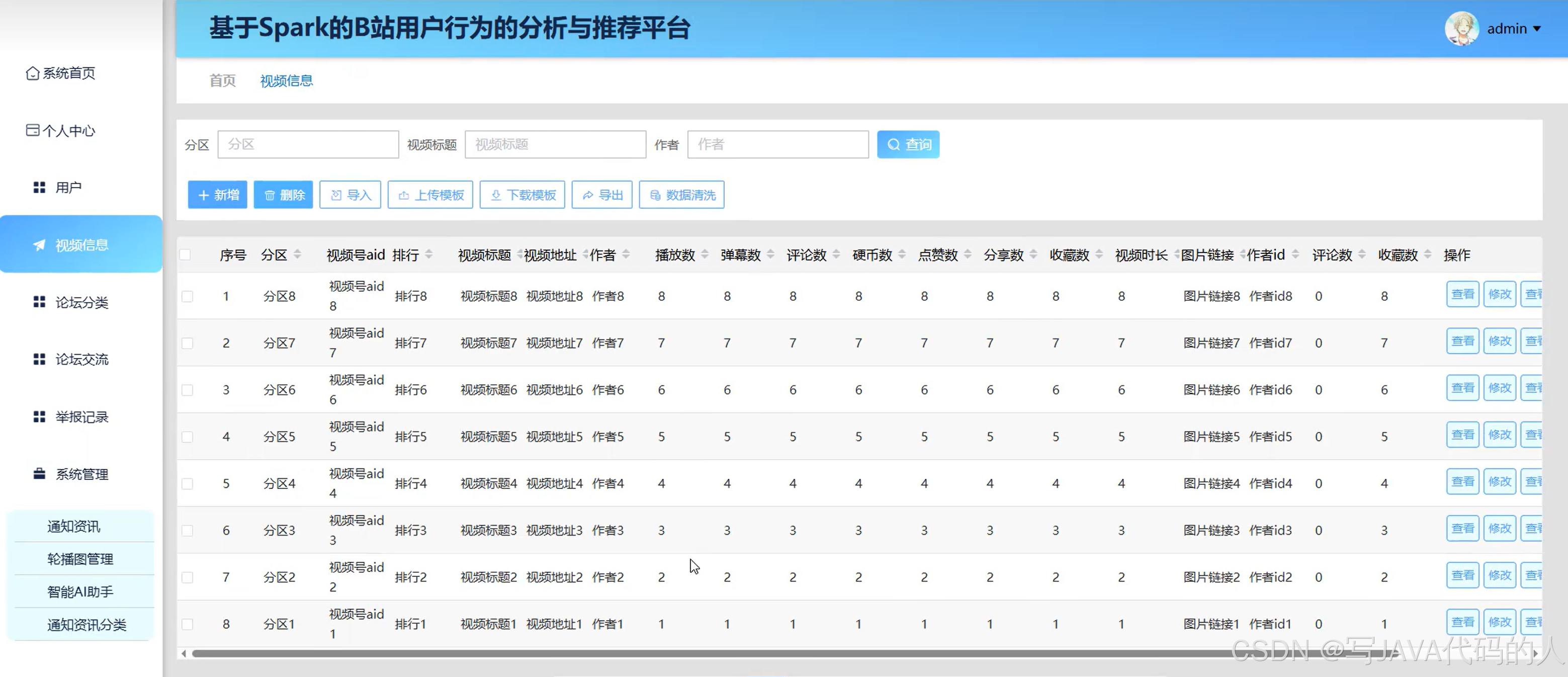This screenshot has width=1568, height=677.
Task: Click the 论坛分类 grid icon
Action: (x=40, y=302)
